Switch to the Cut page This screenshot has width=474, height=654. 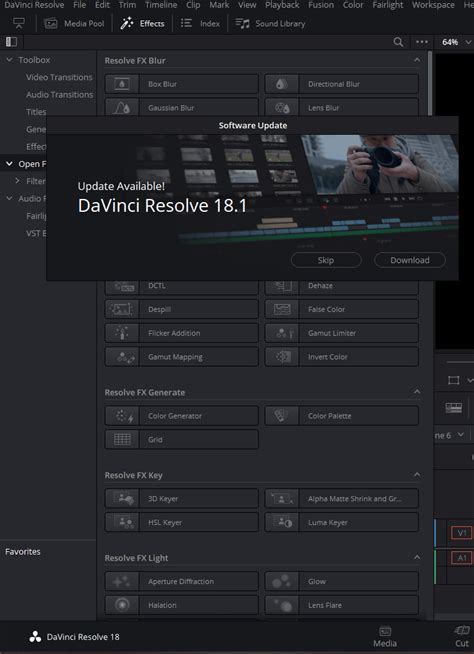pos(461,637)
